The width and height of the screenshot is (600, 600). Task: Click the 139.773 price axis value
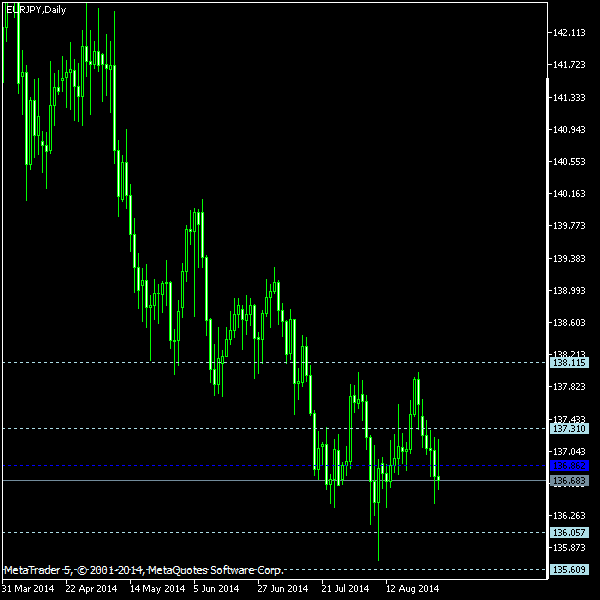[569, 225]
